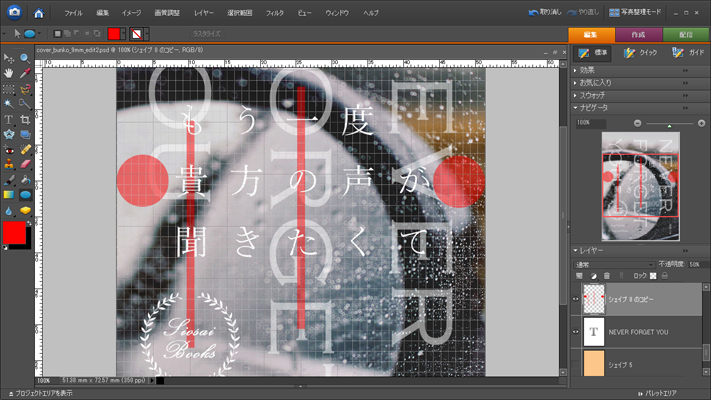Select the Quick Selection brush tool

click(25, 104)
